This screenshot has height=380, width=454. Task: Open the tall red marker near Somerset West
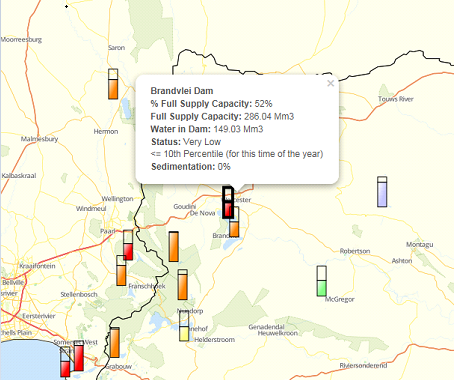point(79,356)
